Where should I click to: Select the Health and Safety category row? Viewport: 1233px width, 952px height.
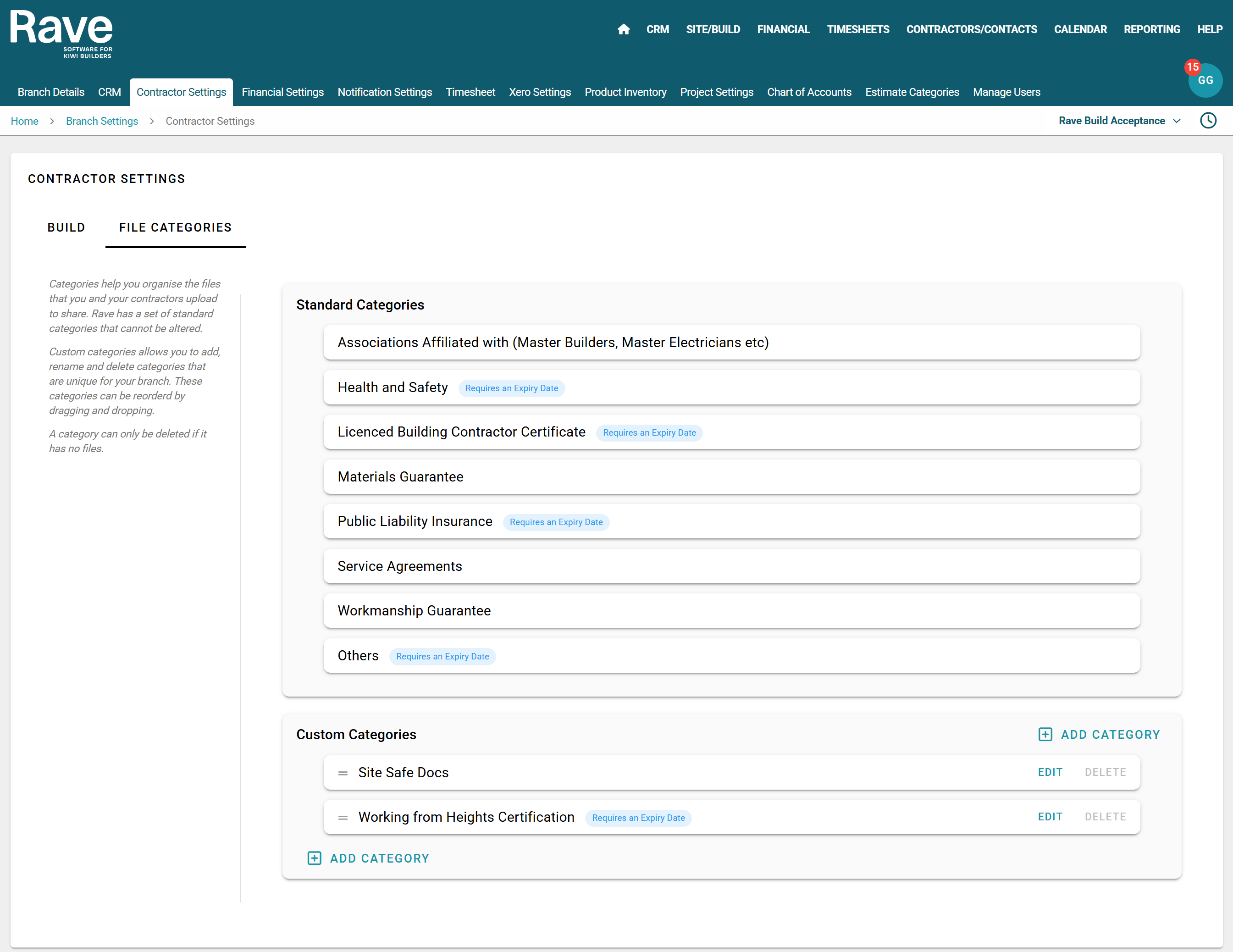point(731,387)
